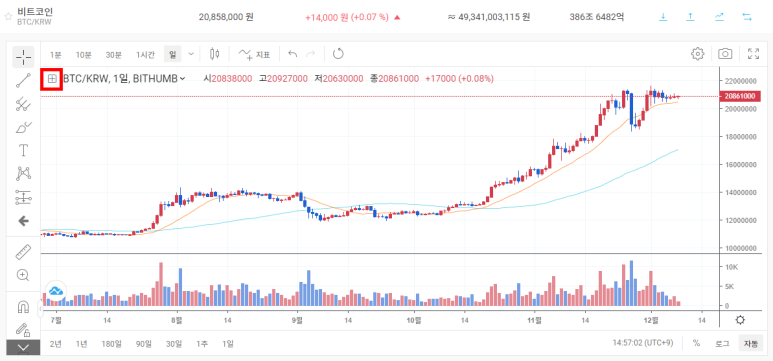773x361 pixels.
Task: Toggle 자동 auto scale
Action: click(x=751, y=343)
